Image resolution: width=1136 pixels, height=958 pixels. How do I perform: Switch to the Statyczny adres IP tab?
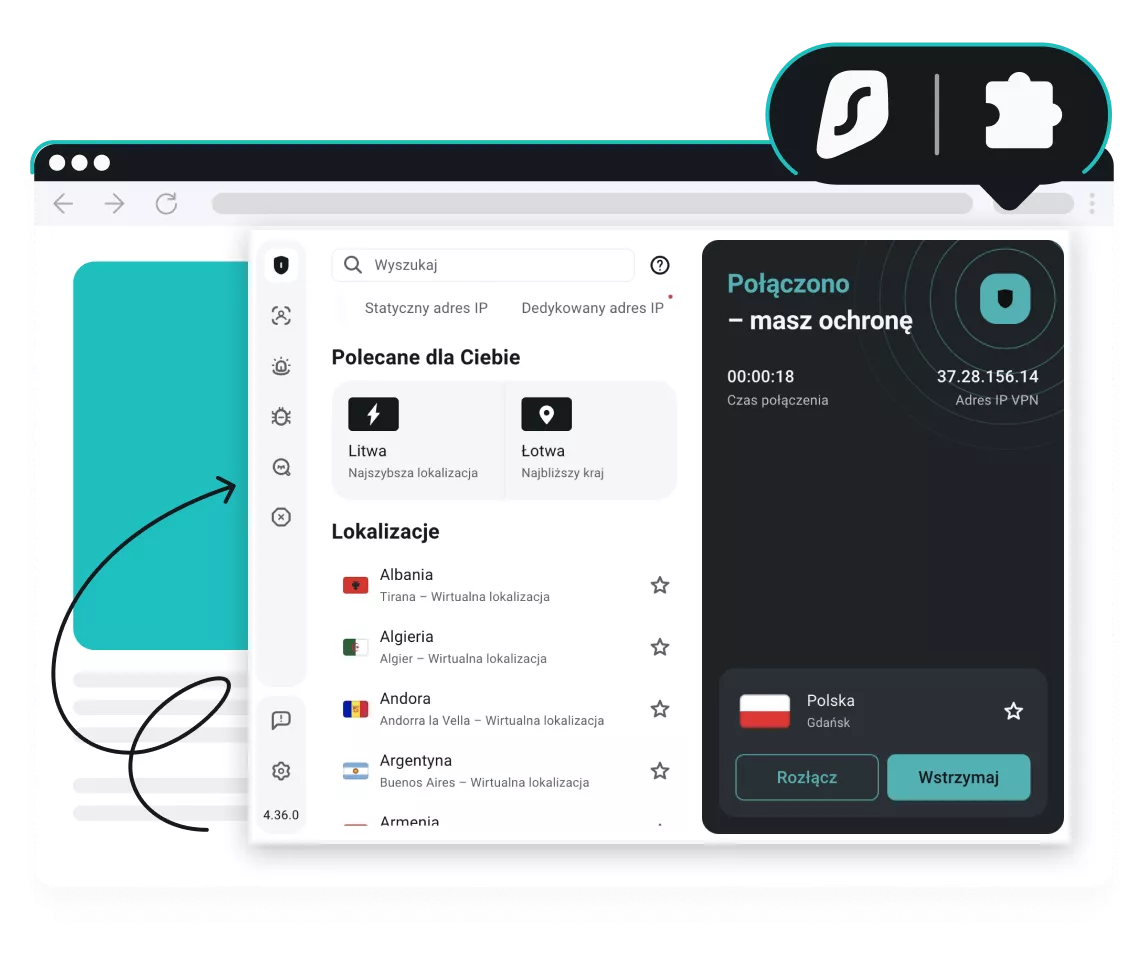click(x=426, y=308)
